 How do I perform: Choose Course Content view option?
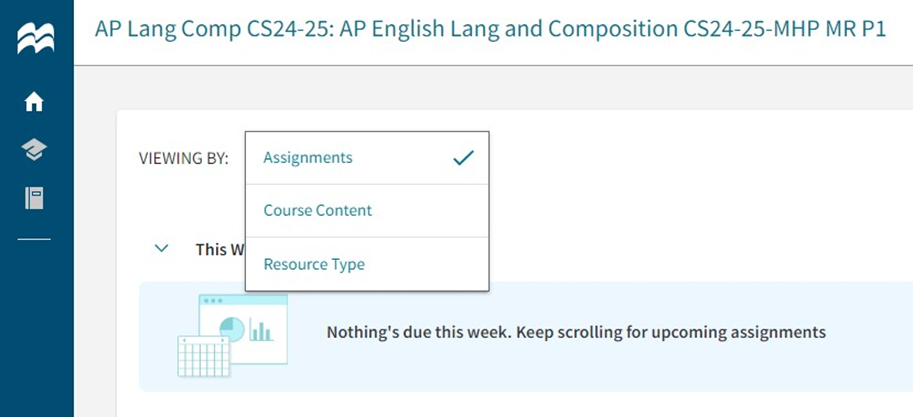pos(317,211)
